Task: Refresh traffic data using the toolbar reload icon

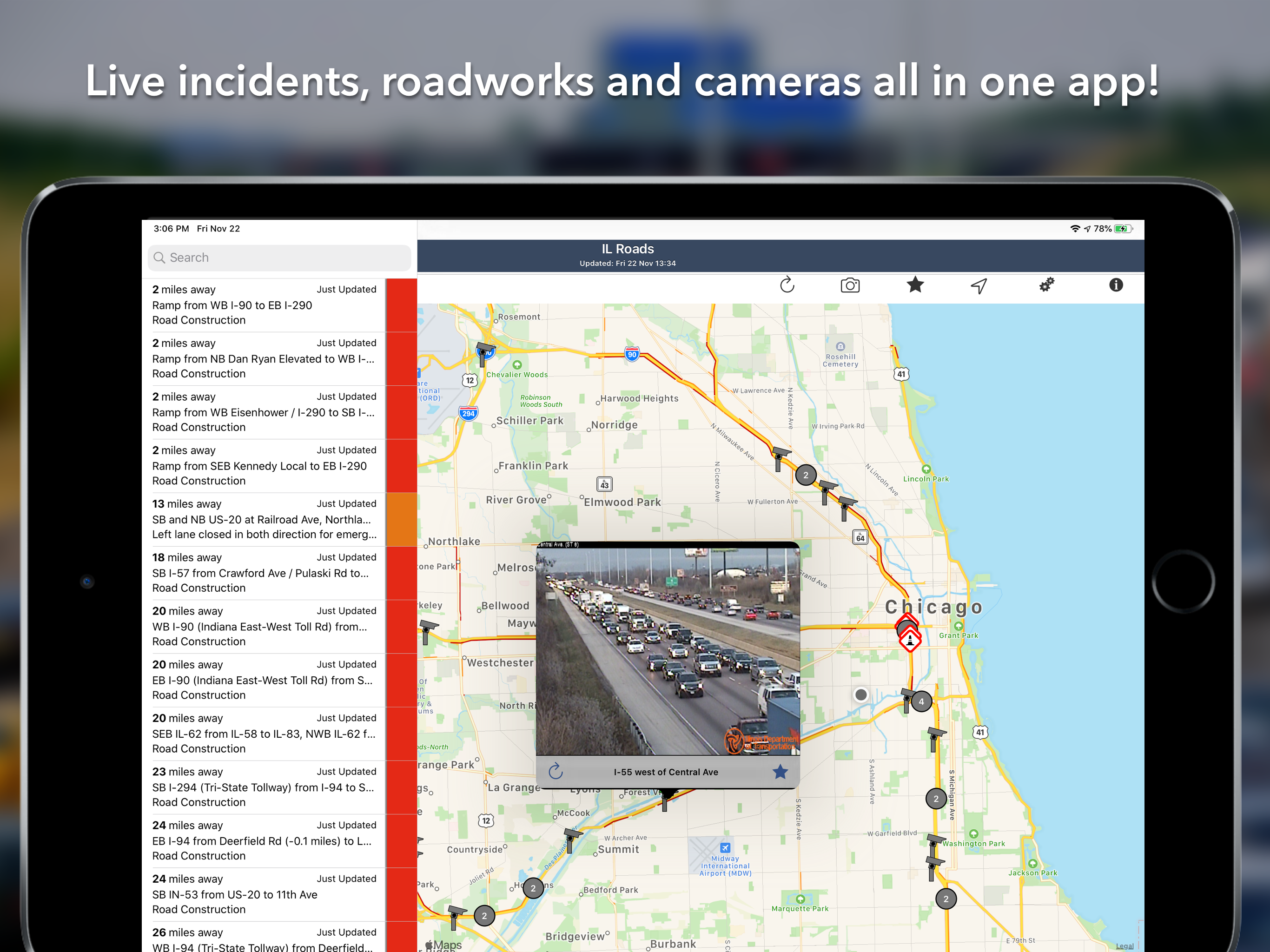Action: (787, 285)
